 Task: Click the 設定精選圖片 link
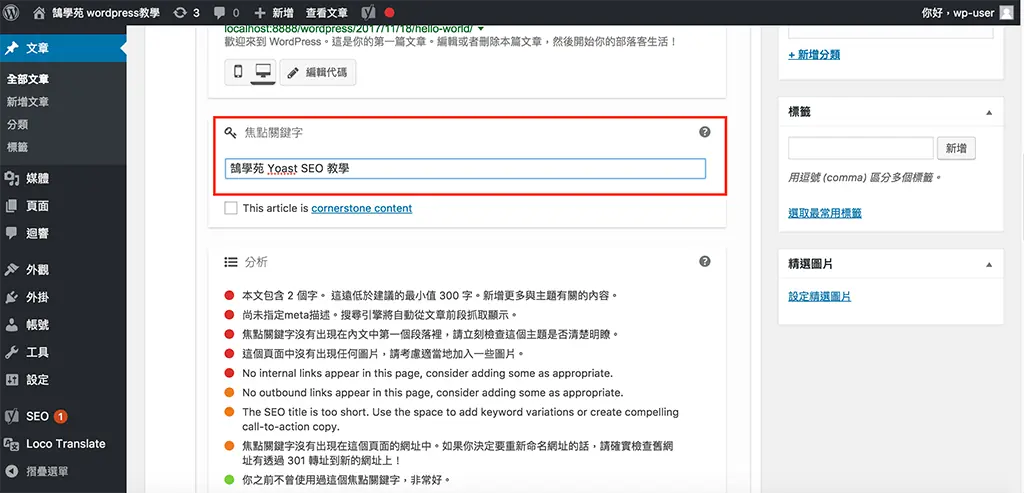[820, 297]
